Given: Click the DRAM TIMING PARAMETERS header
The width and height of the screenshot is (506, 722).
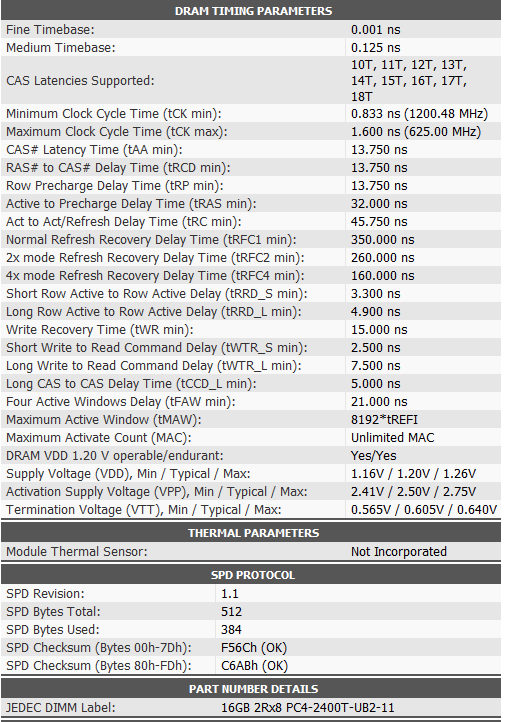Looking at the screenshot, I should tap(253, 11).
